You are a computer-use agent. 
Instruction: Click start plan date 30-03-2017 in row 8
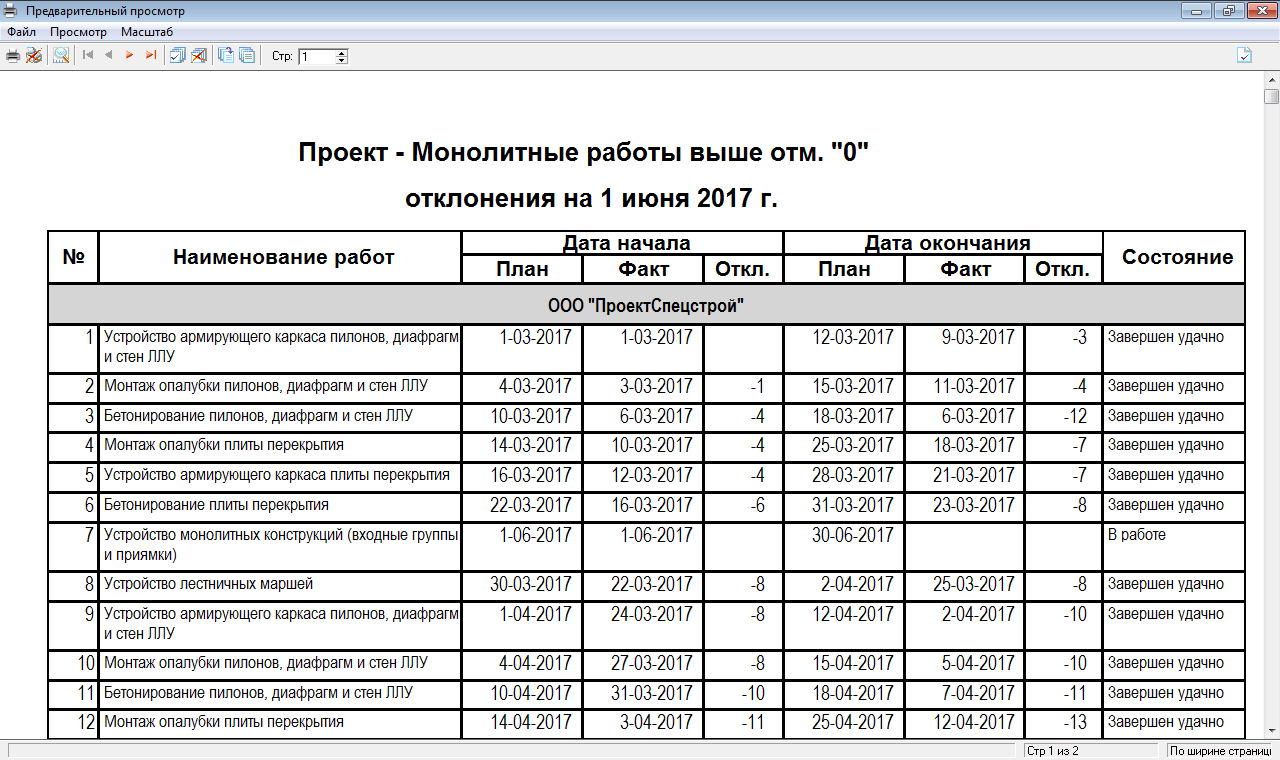(531, 584)
